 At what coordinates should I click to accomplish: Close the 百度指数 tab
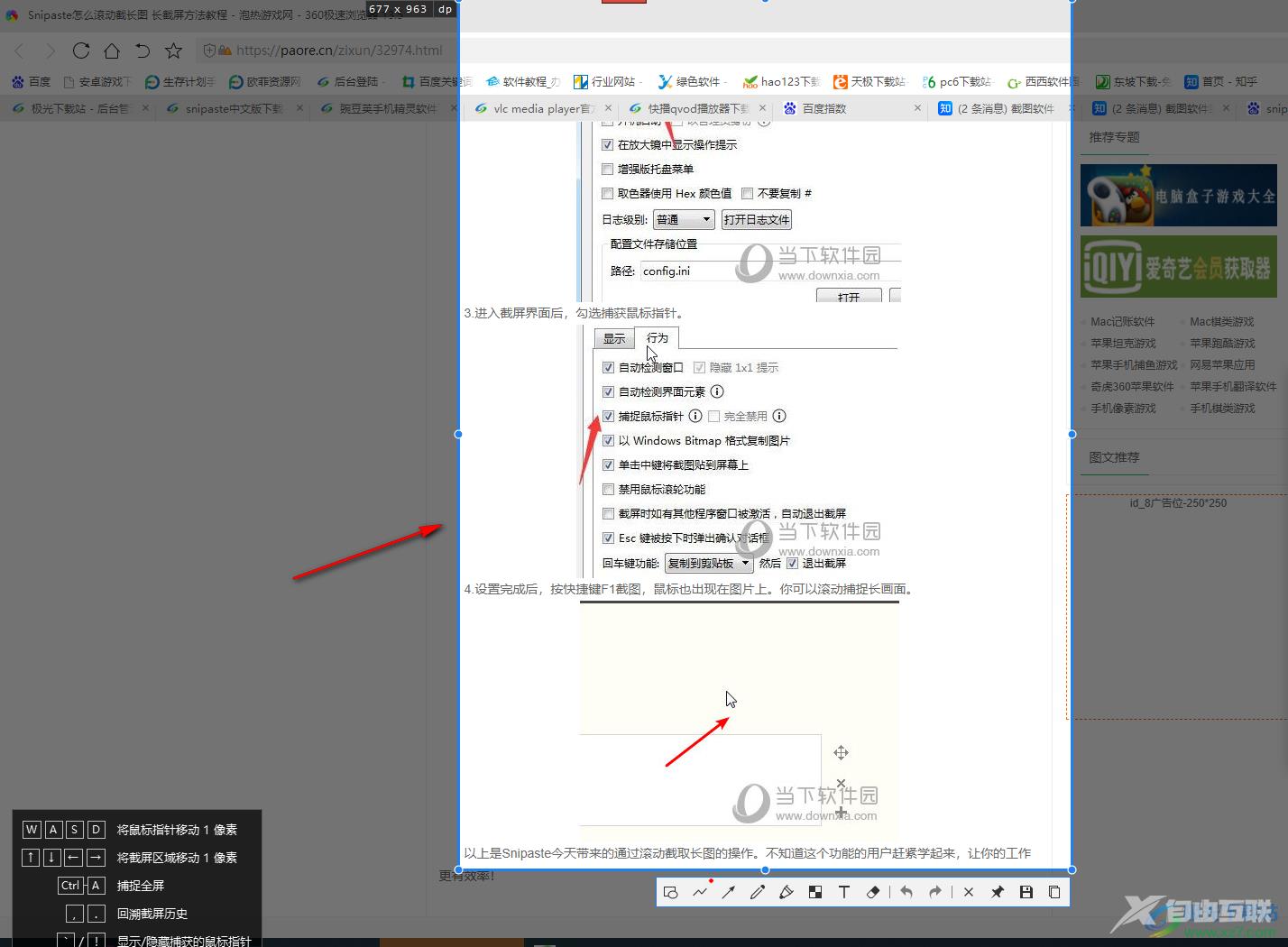[x=917, y=108]
